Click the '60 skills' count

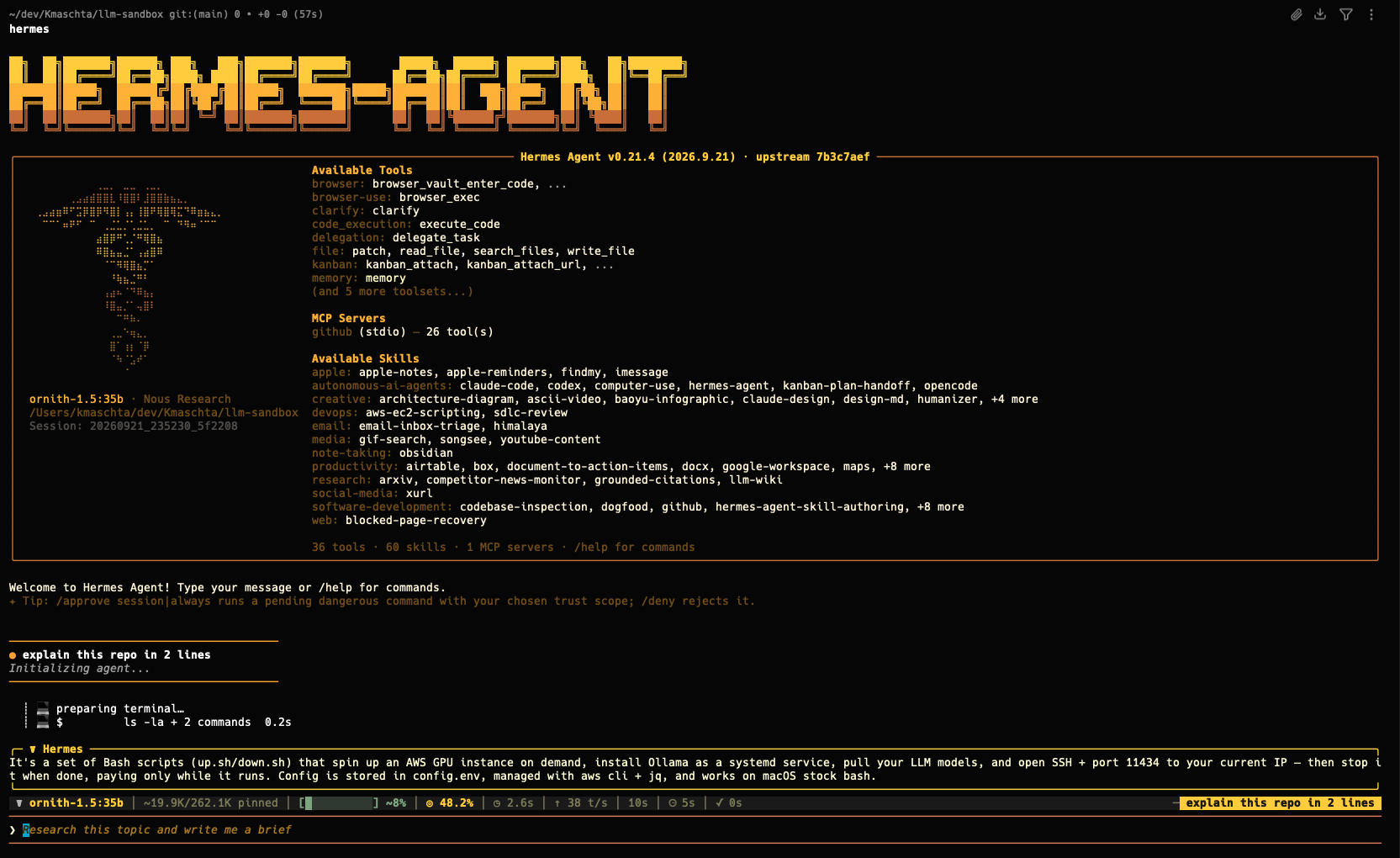coord(416,548)
